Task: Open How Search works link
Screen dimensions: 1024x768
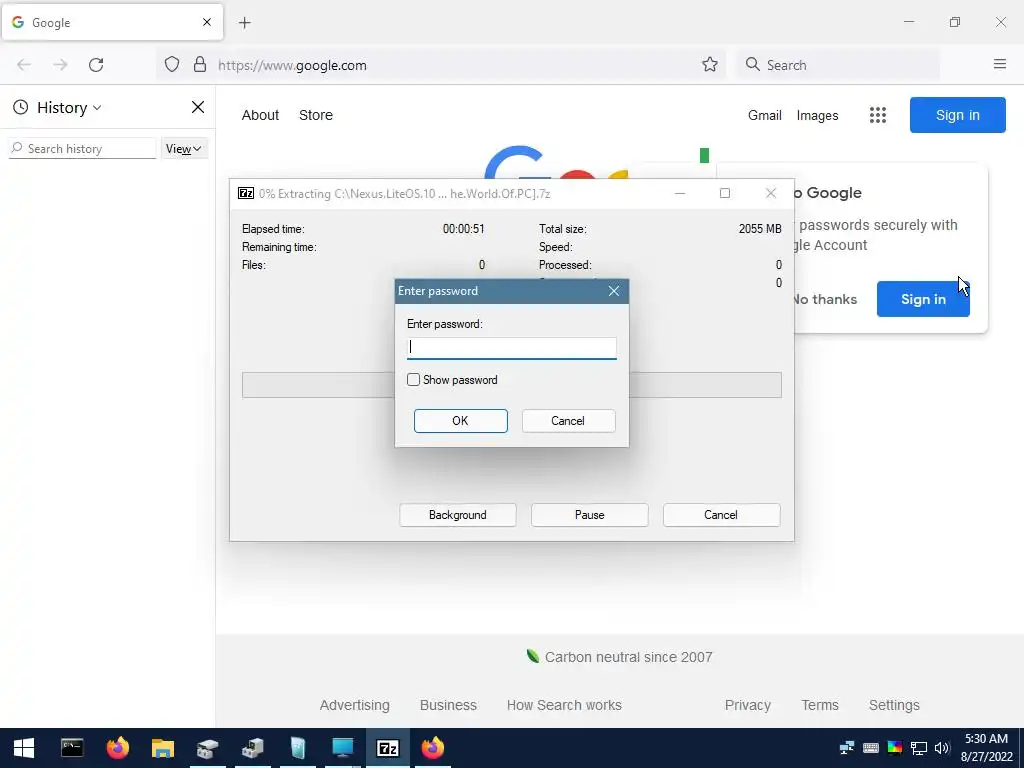Action: click(564, 705)
